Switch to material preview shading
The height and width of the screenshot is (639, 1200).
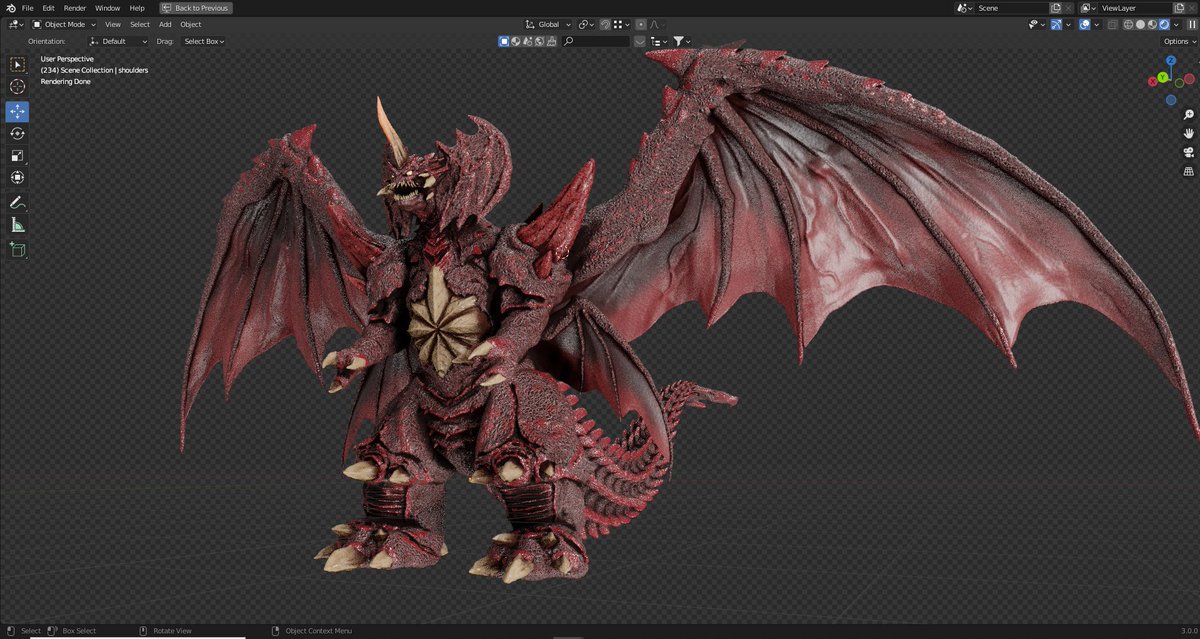[1152, 24]
